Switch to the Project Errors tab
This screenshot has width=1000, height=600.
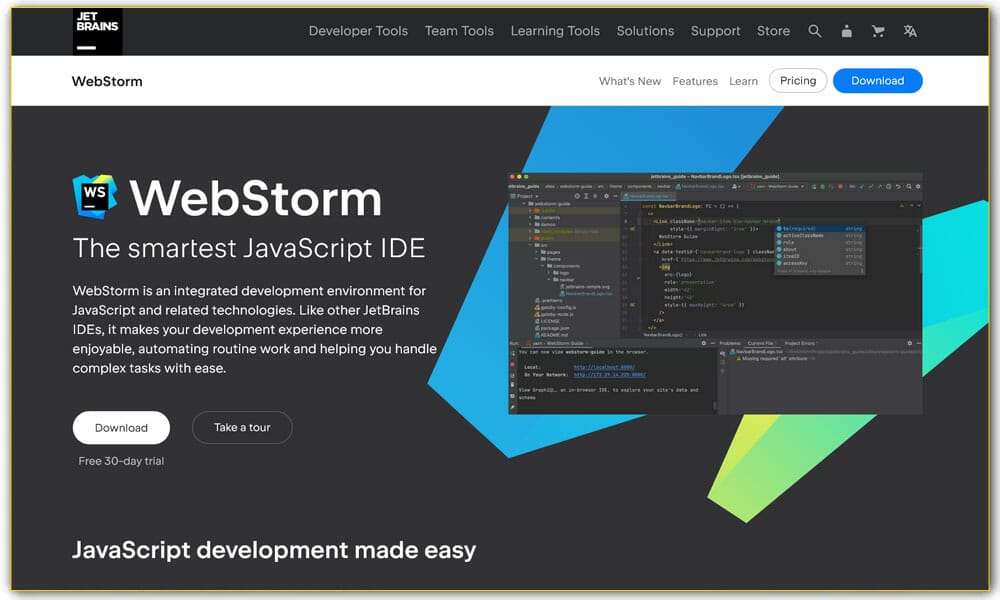click(x=802, y=343)
